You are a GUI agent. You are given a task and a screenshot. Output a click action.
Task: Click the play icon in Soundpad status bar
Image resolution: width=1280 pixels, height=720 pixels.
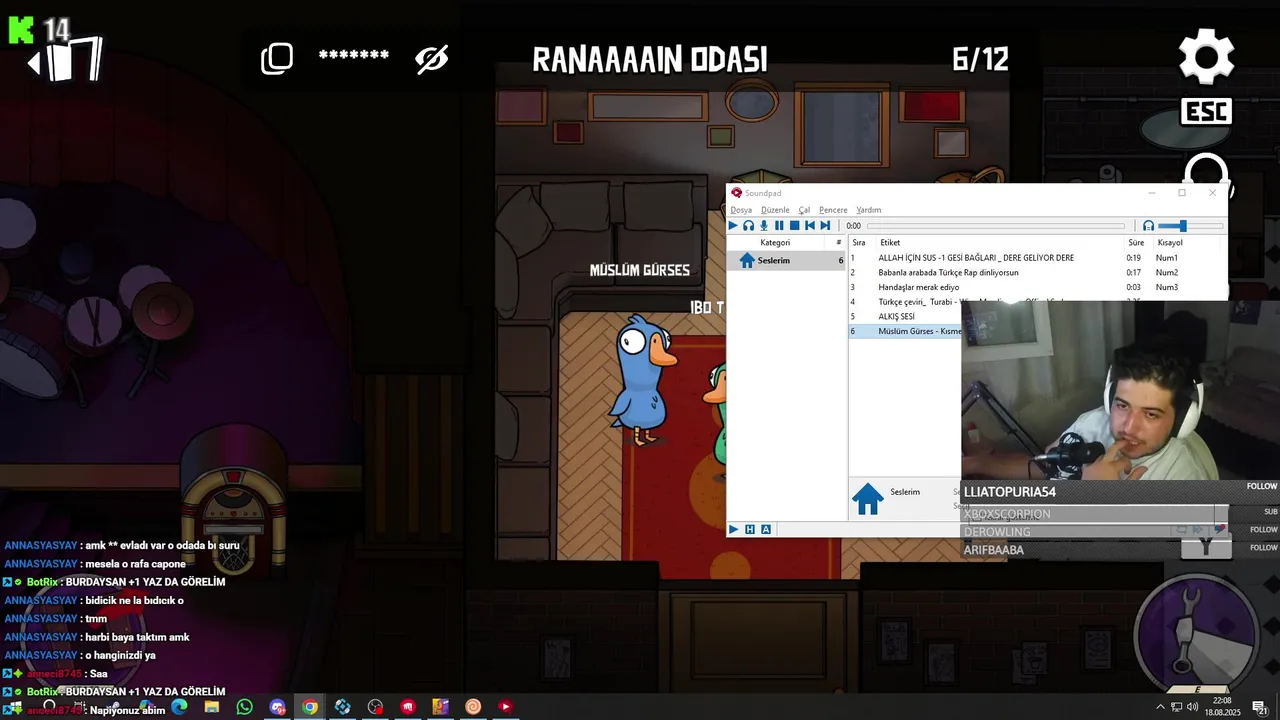733,529
